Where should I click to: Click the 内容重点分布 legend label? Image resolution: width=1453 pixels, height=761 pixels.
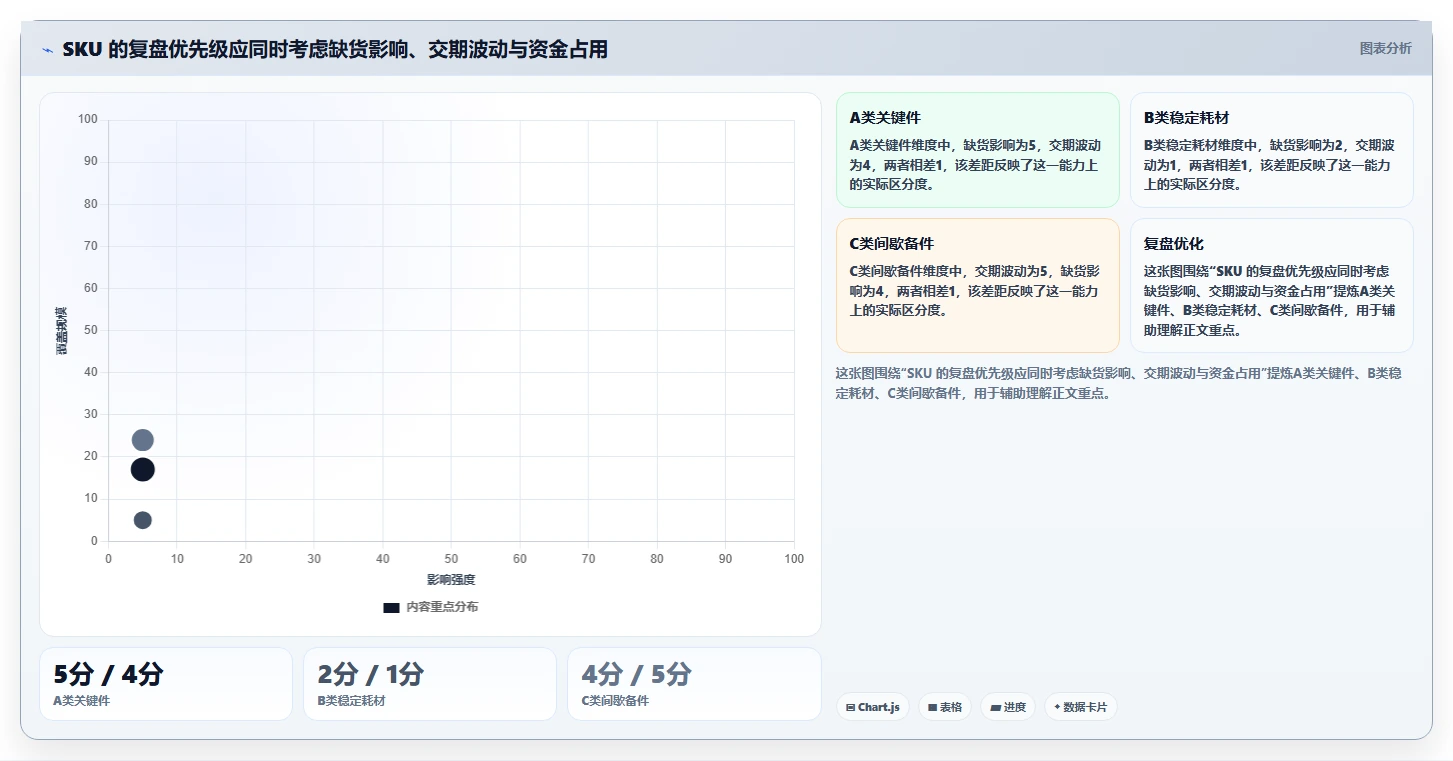441,607
